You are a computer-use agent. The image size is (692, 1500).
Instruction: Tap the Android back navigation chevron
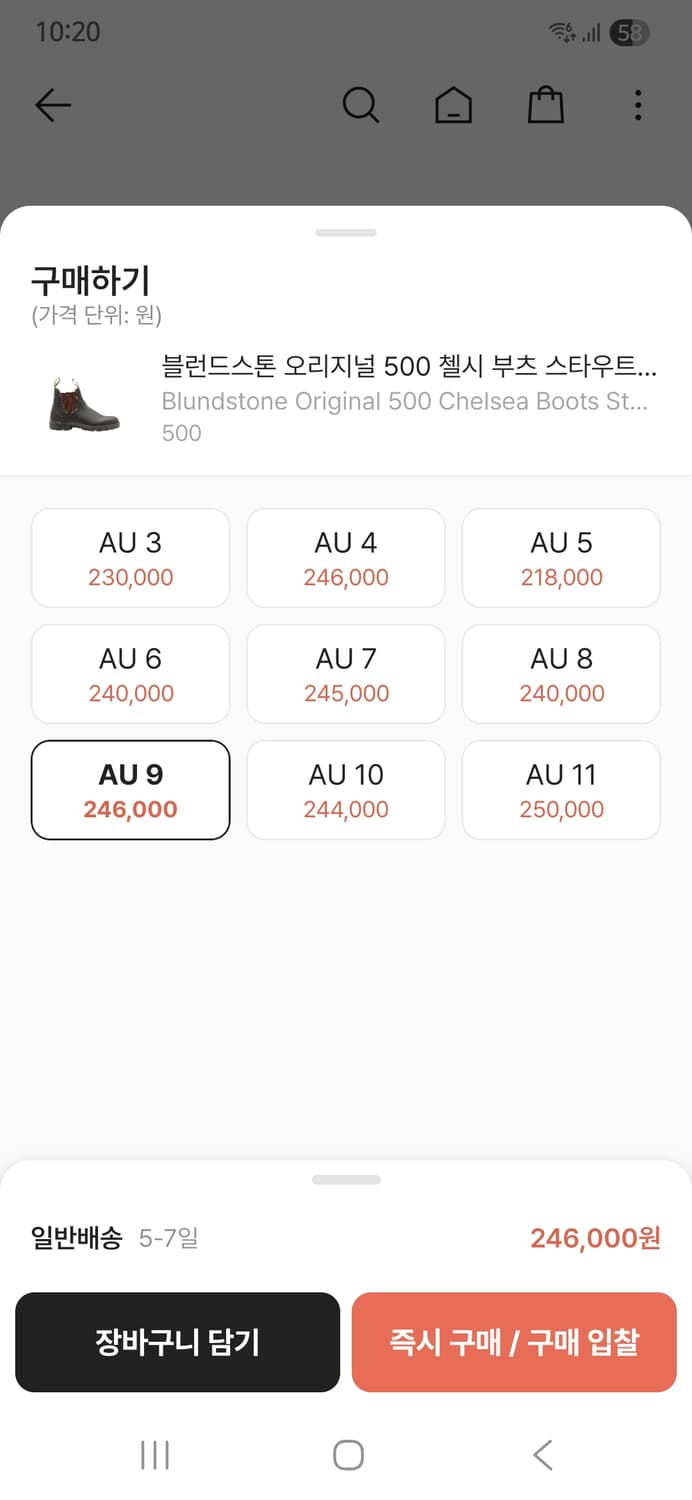[542, 1455]
